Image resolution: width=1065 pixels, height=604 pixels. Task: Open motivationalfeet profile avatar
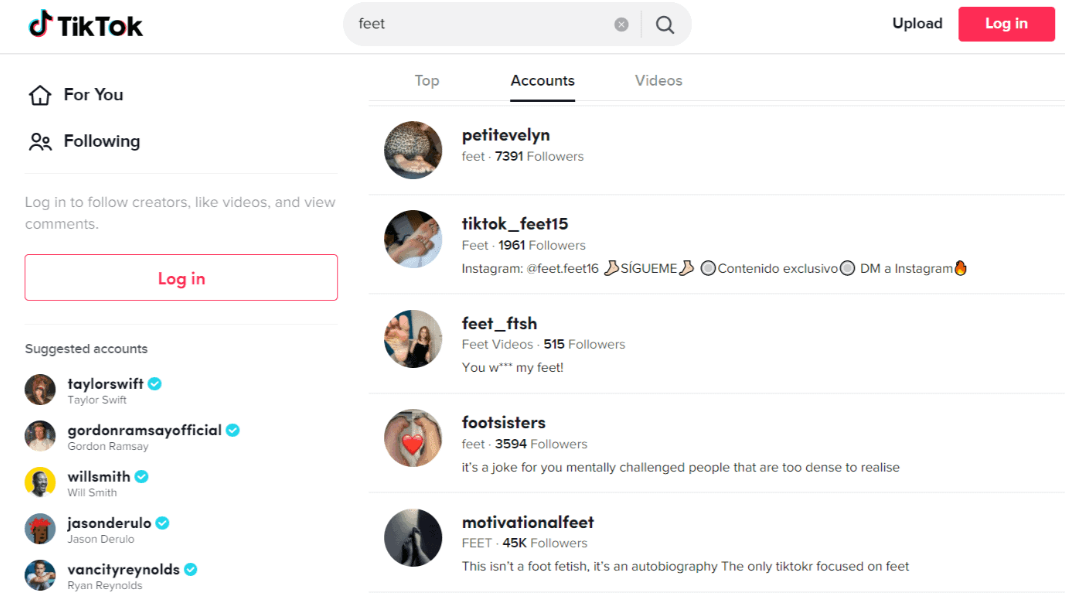pos(413,537)
